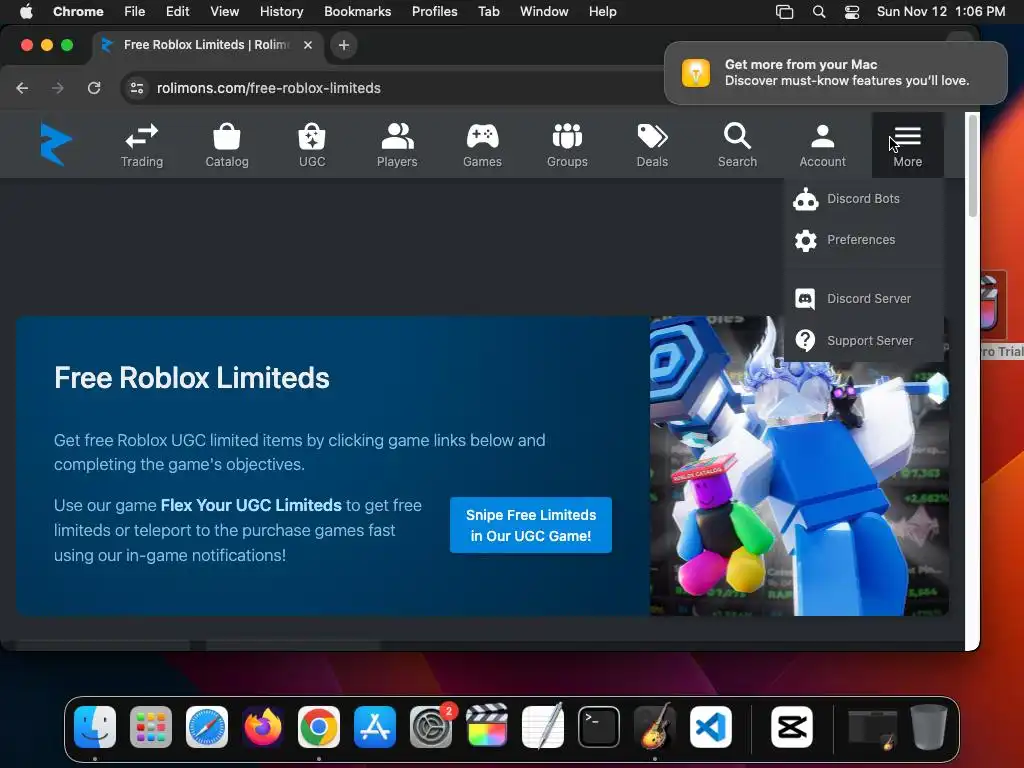Close the Free Roblox Limiteds tab
This screenshot has width=1024, height=768.
tap(308, 44)
